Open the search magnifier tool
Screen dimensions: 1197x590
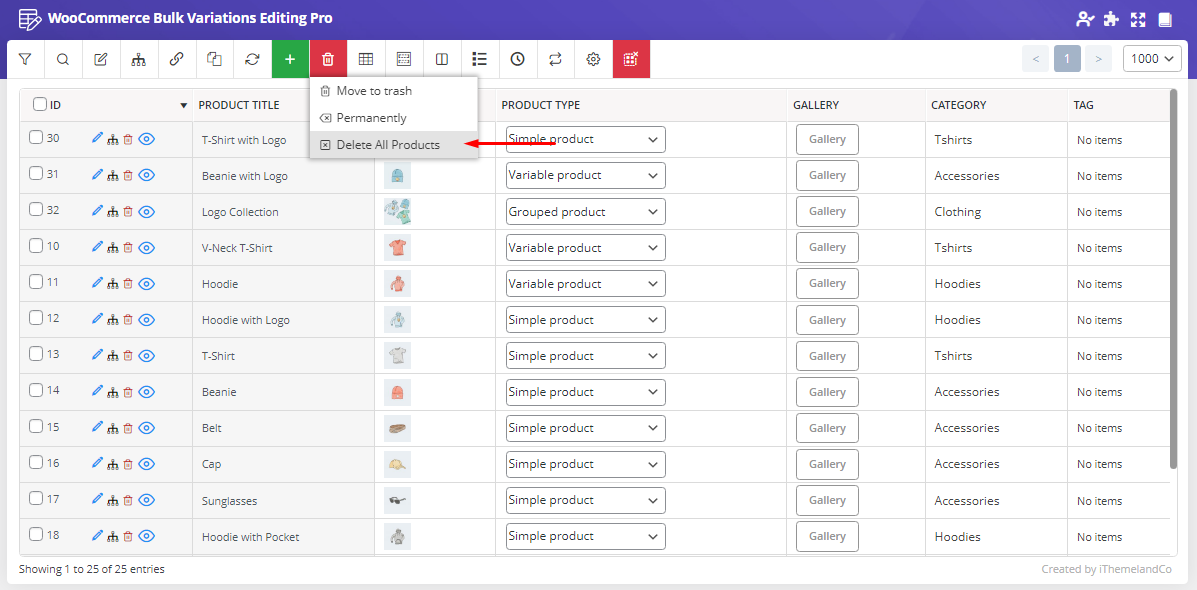[63, 59]
